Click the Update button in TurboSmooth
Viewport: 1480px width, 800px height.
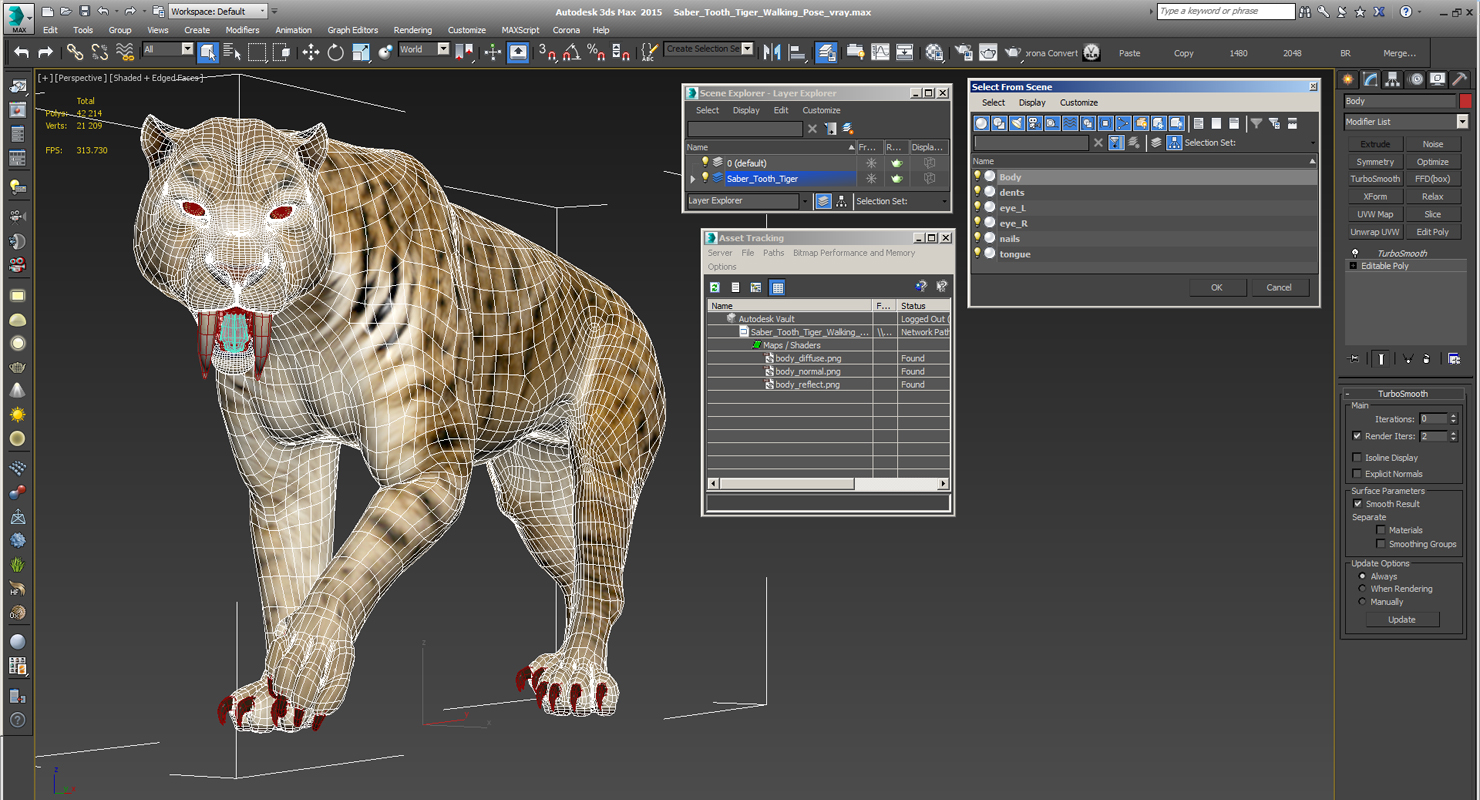tap(1401, 620)
